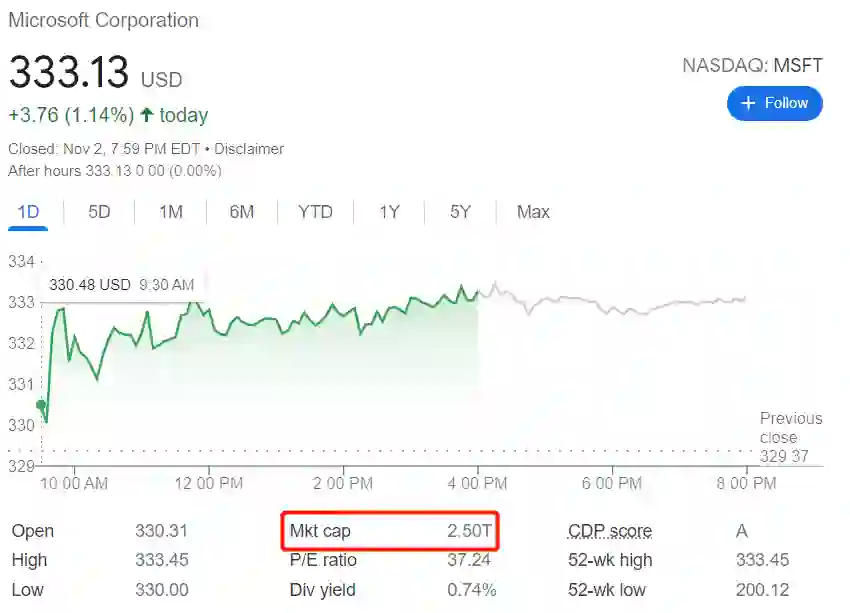Image resolution: width=850 pixels, height=613 pixels.
Task: Click the Mkt cap row
Action: coord(390,531)
